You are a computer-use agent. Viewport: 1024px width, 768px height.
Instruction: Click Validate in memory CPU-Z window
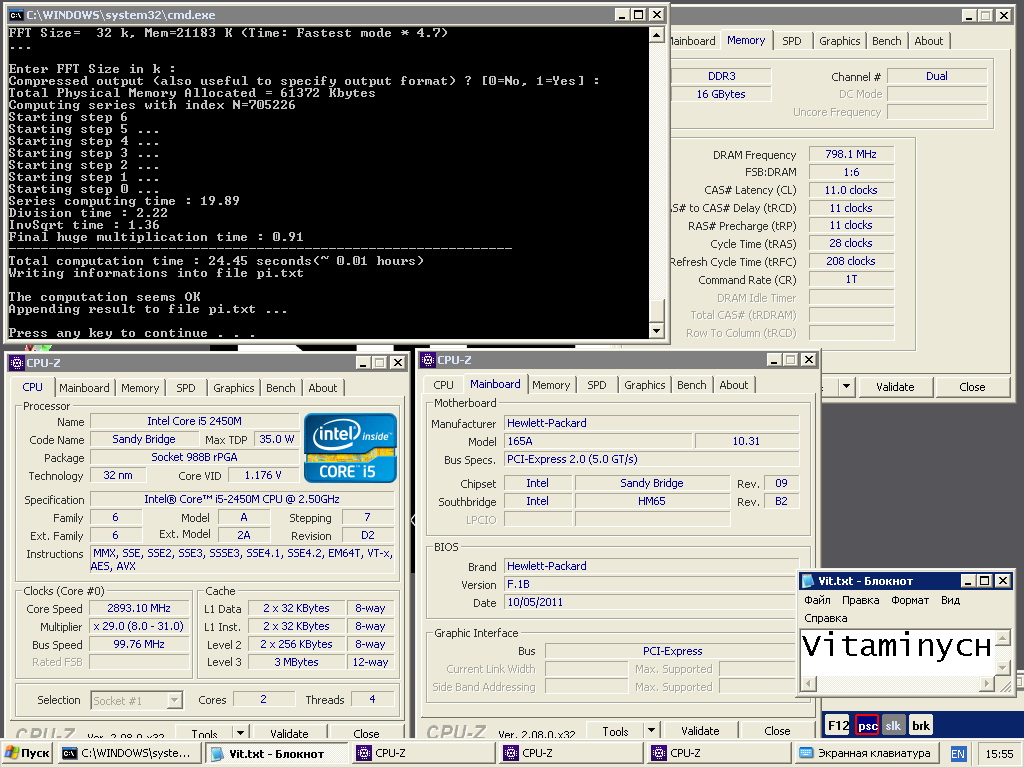895,387
